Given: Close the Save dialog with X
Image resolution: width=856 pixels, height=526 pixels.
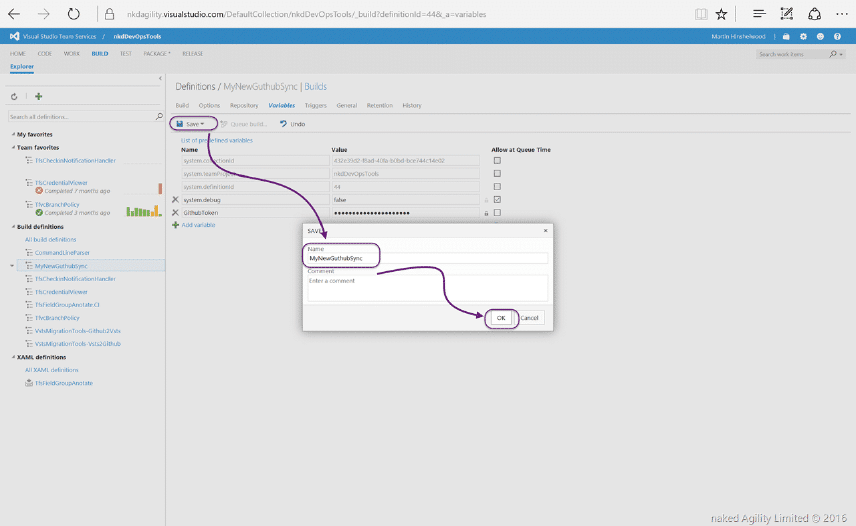Looking at the screenshot, I should pyautogui.click(x=545, y=230).
